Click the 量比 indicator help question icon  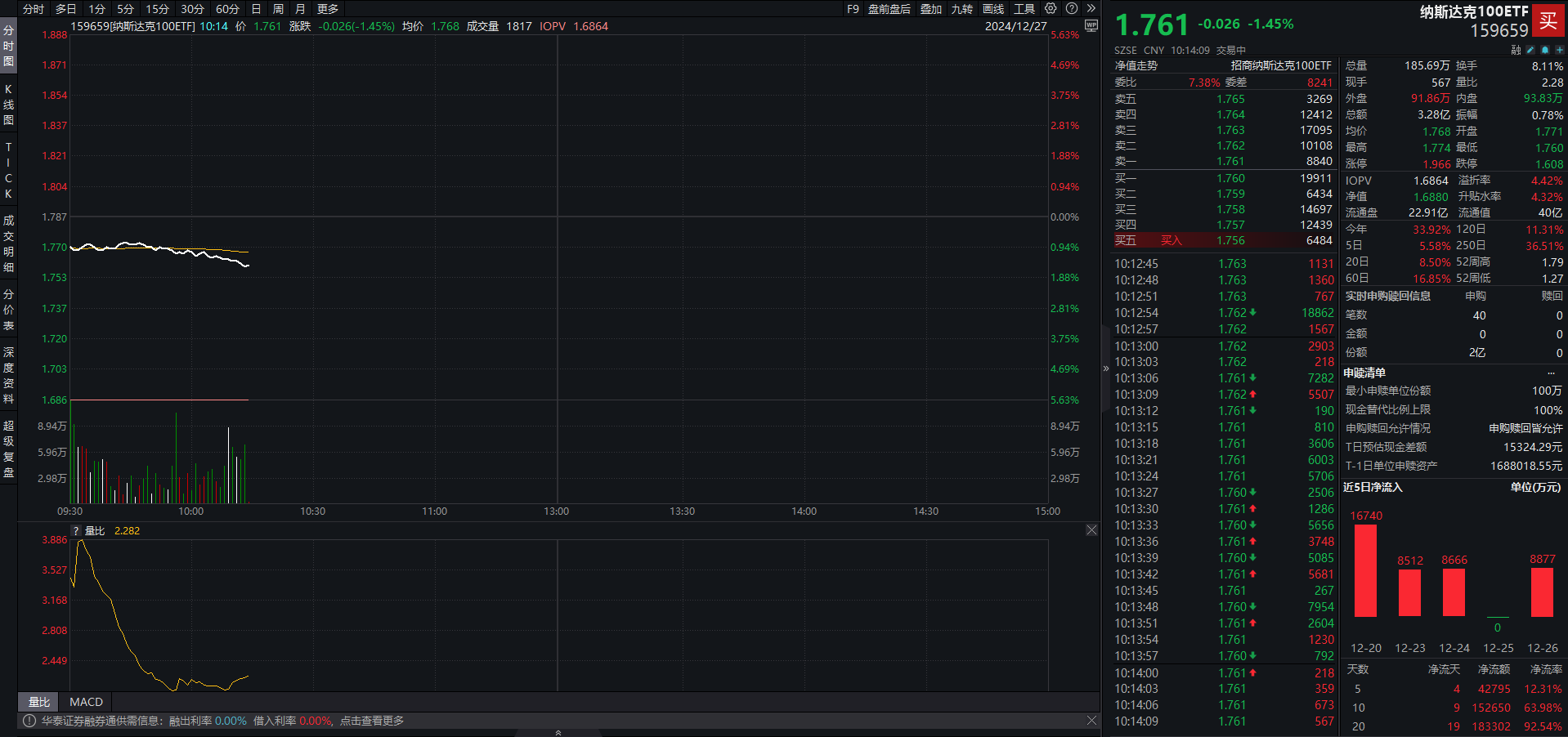(77, 531)
